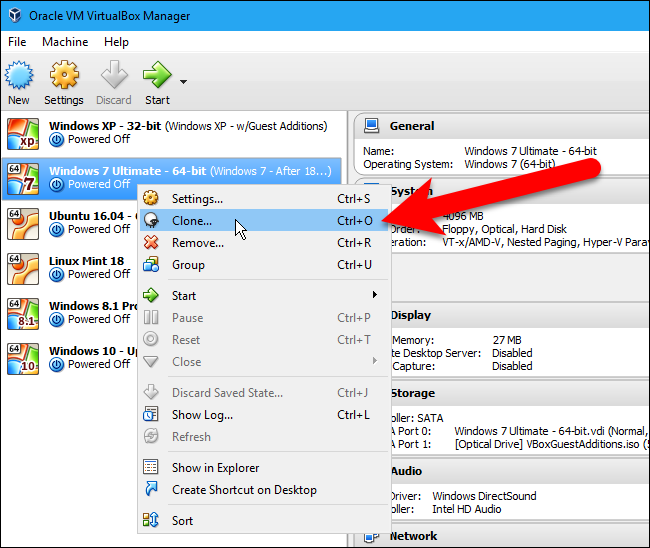Image resolution: width=650 pixels, height=548 pixels.
Task: Click the Network section icon
Action: [371, 537]
